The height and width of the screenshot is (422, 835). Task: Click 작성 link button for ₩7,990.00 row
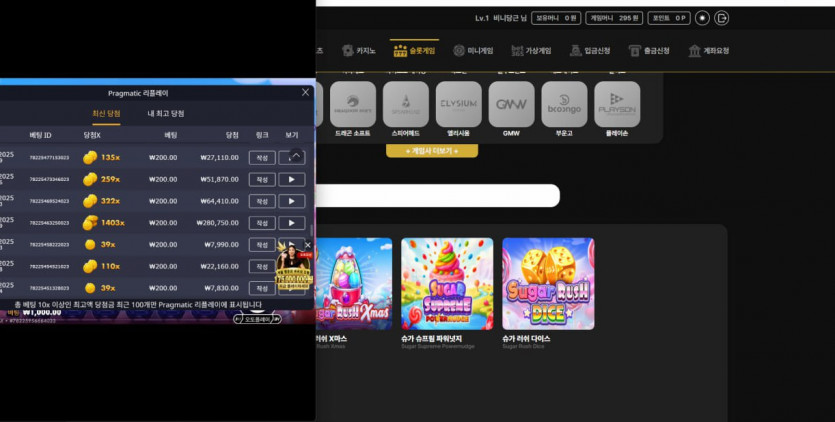tap(262, 245)
